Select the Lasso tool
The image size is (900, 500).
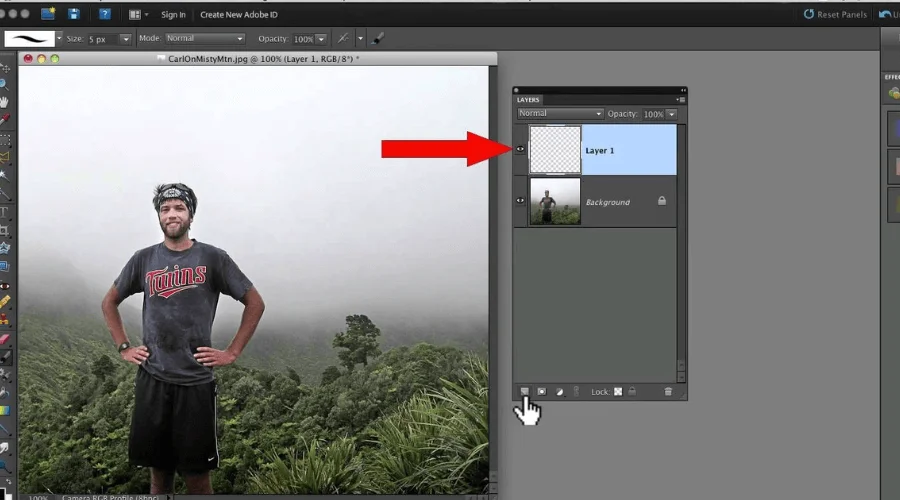[5, 157]
